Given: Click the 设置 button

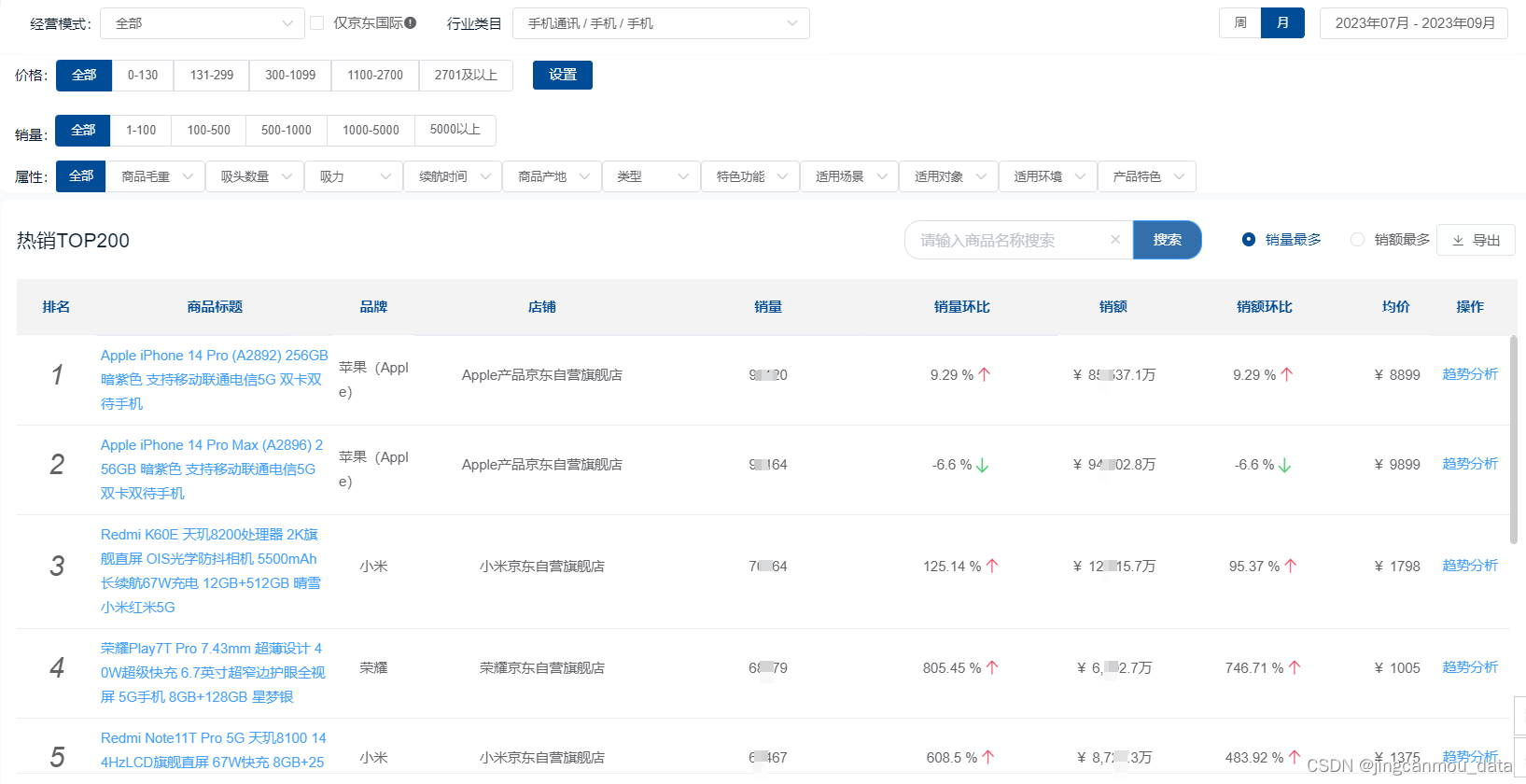Looking at the screenshot, I should point(563,75).
